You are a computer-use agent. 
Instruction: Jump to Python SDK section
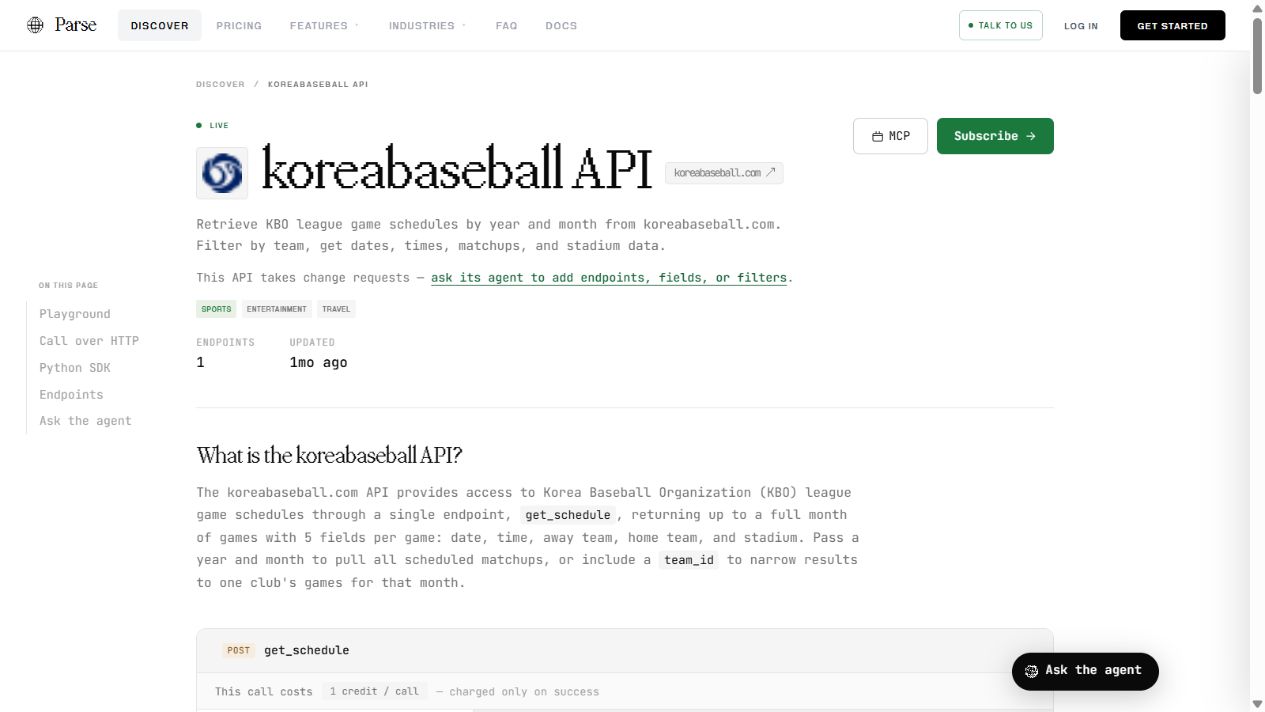click(x=75, y=368)
